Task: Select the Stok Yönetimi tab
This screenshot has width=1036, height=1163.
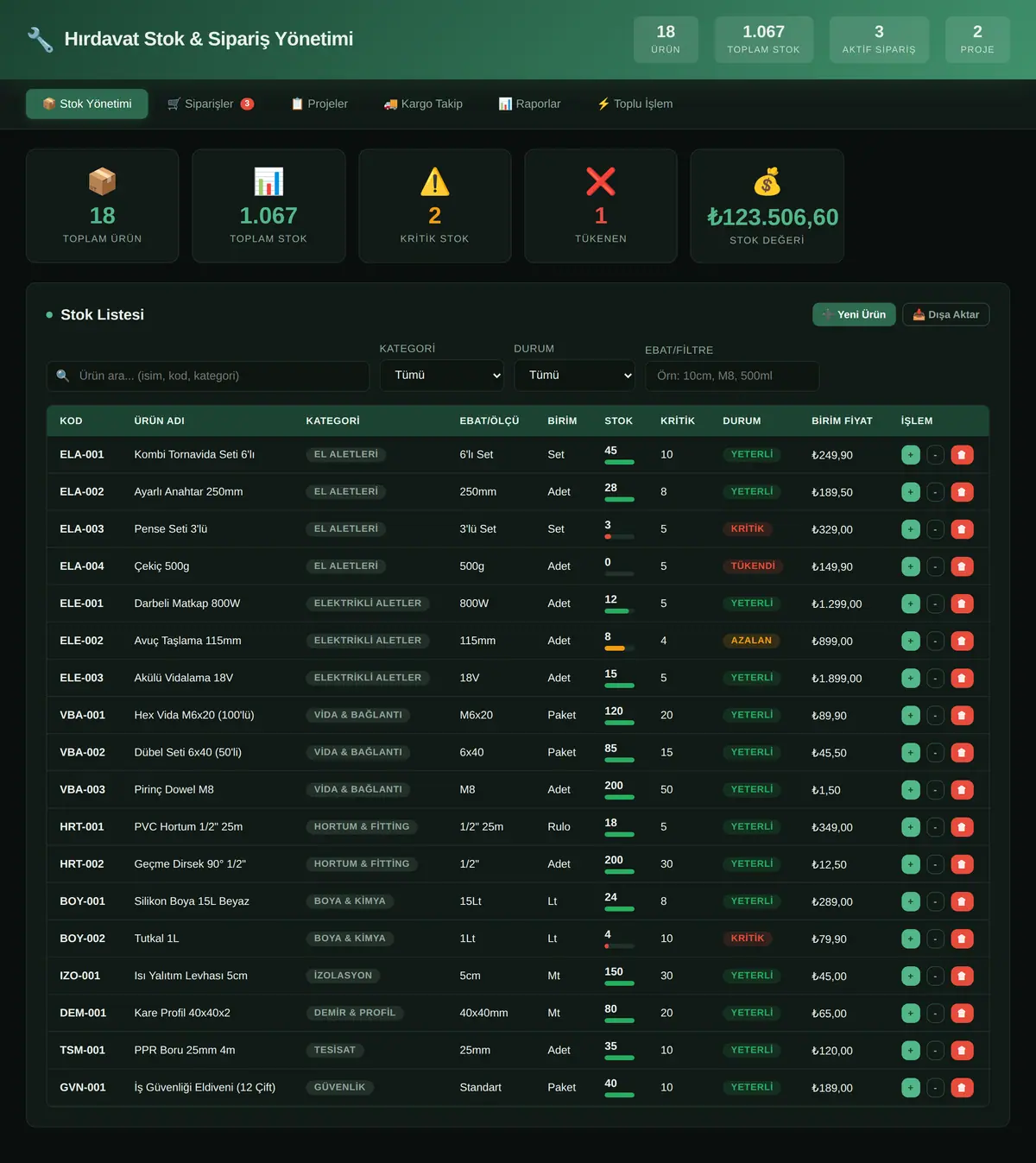Action: (87, 104)
